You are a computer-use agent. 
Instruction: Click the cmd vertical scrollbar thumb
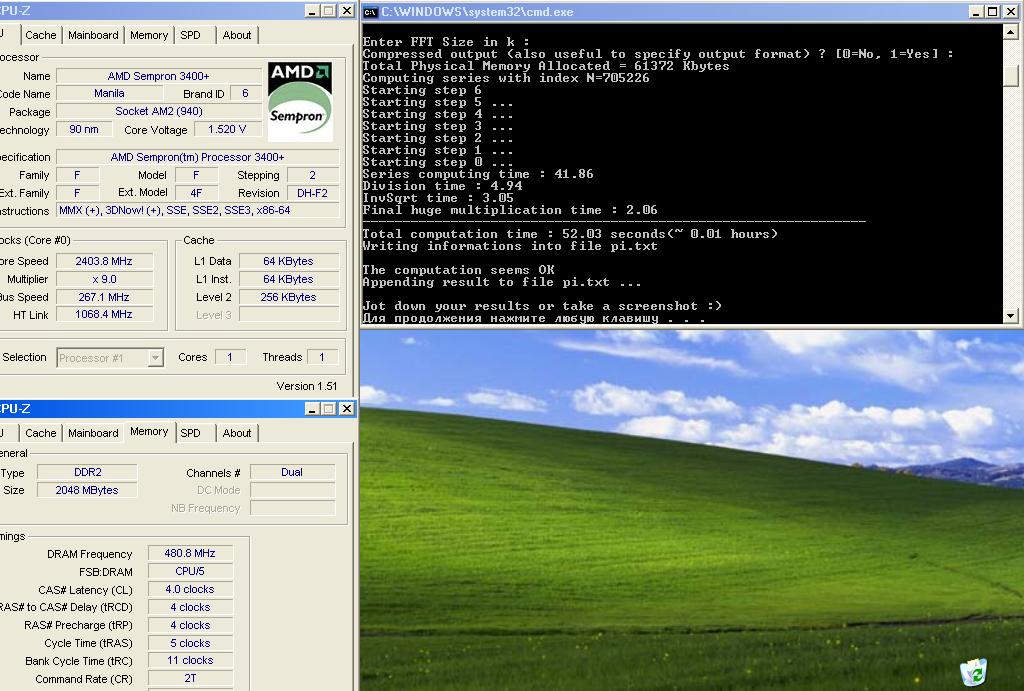point(1011,75)
